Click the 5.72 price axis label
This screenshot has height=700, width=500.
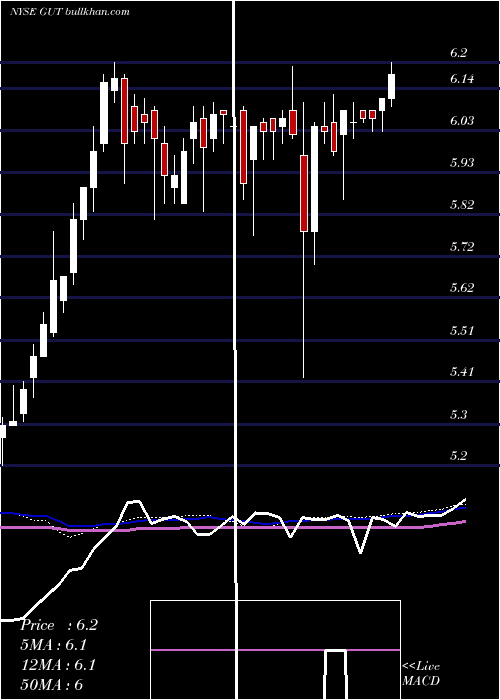462,246
